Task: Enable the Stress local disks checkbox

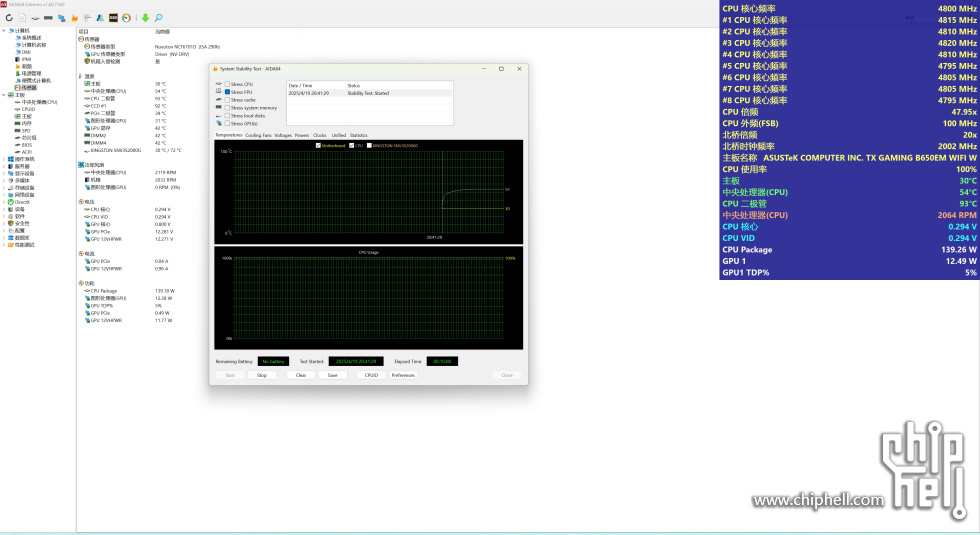Action: (x=228, y=116)
